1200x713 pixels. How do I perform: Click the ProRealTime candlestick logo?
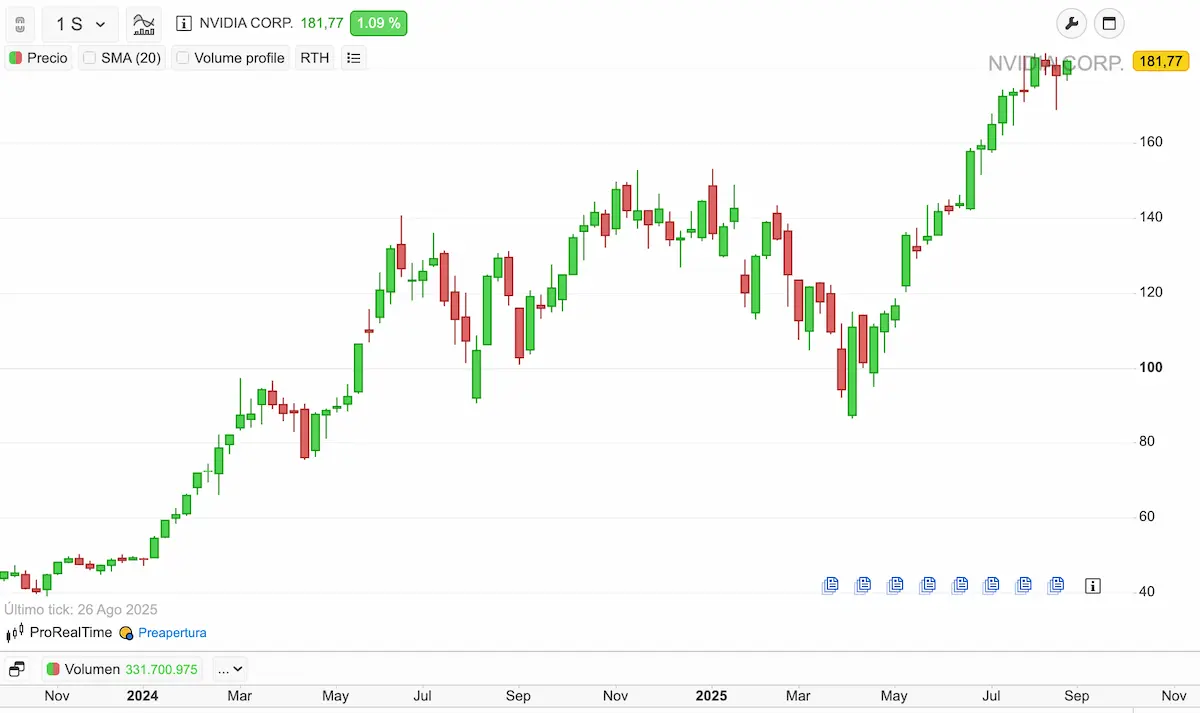point(15,633)
